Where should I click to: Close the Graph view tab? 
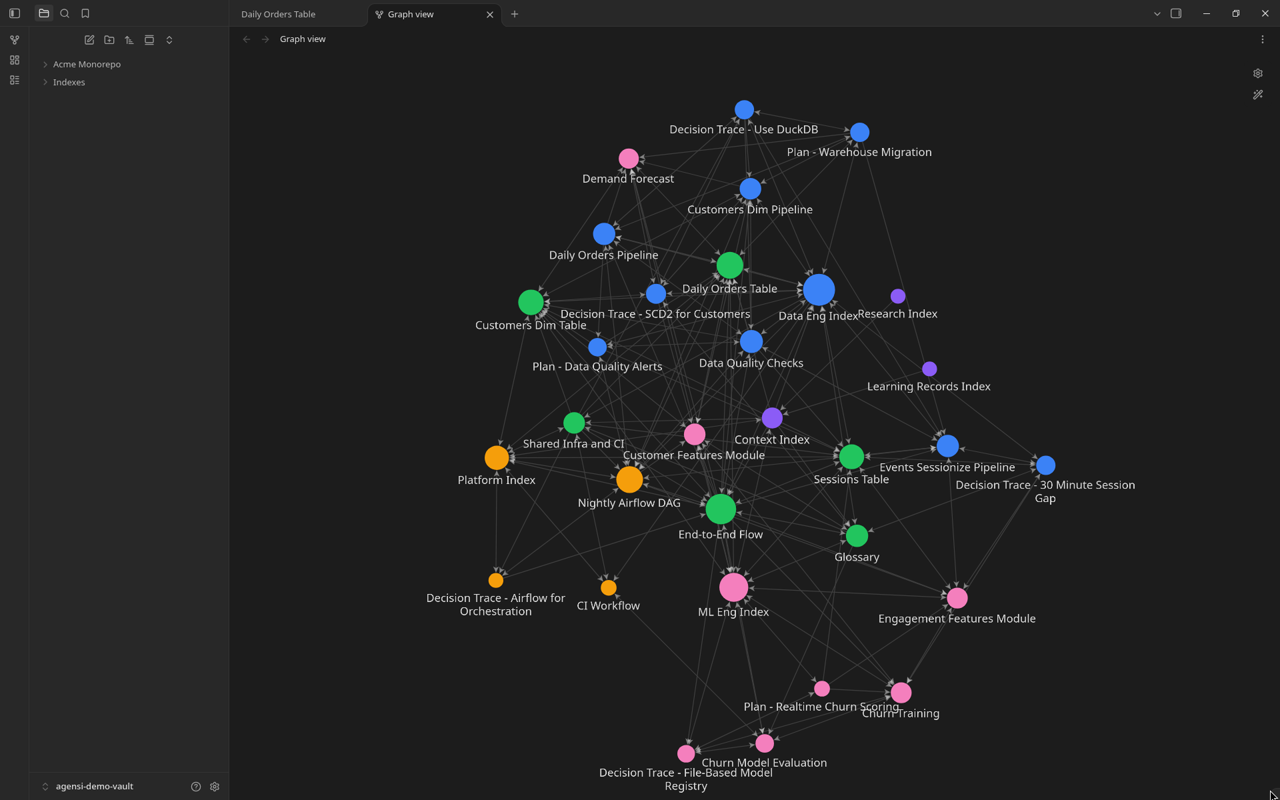tap(490, 14)
